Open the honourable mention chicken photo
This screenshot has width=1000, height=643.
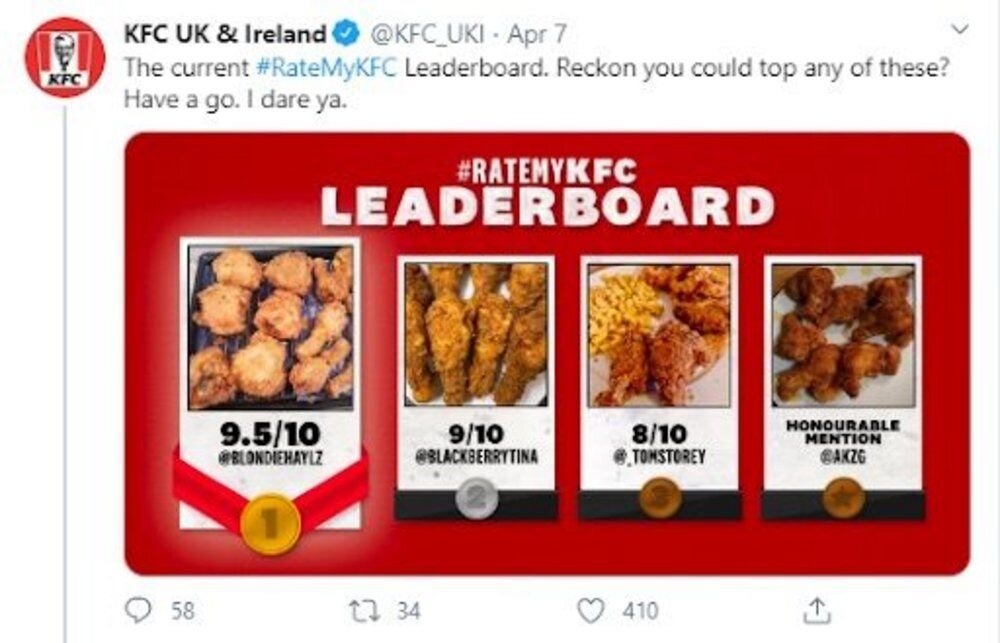(844, 332)
